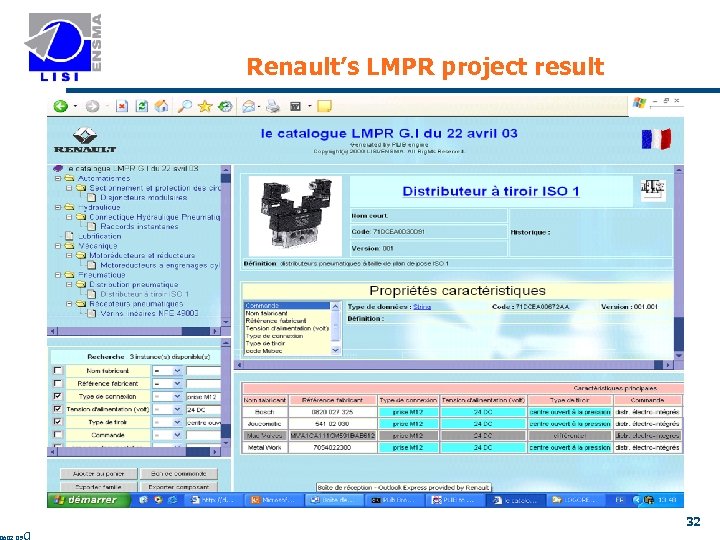
Task: Click the String data type link
Action: [422, 307]
